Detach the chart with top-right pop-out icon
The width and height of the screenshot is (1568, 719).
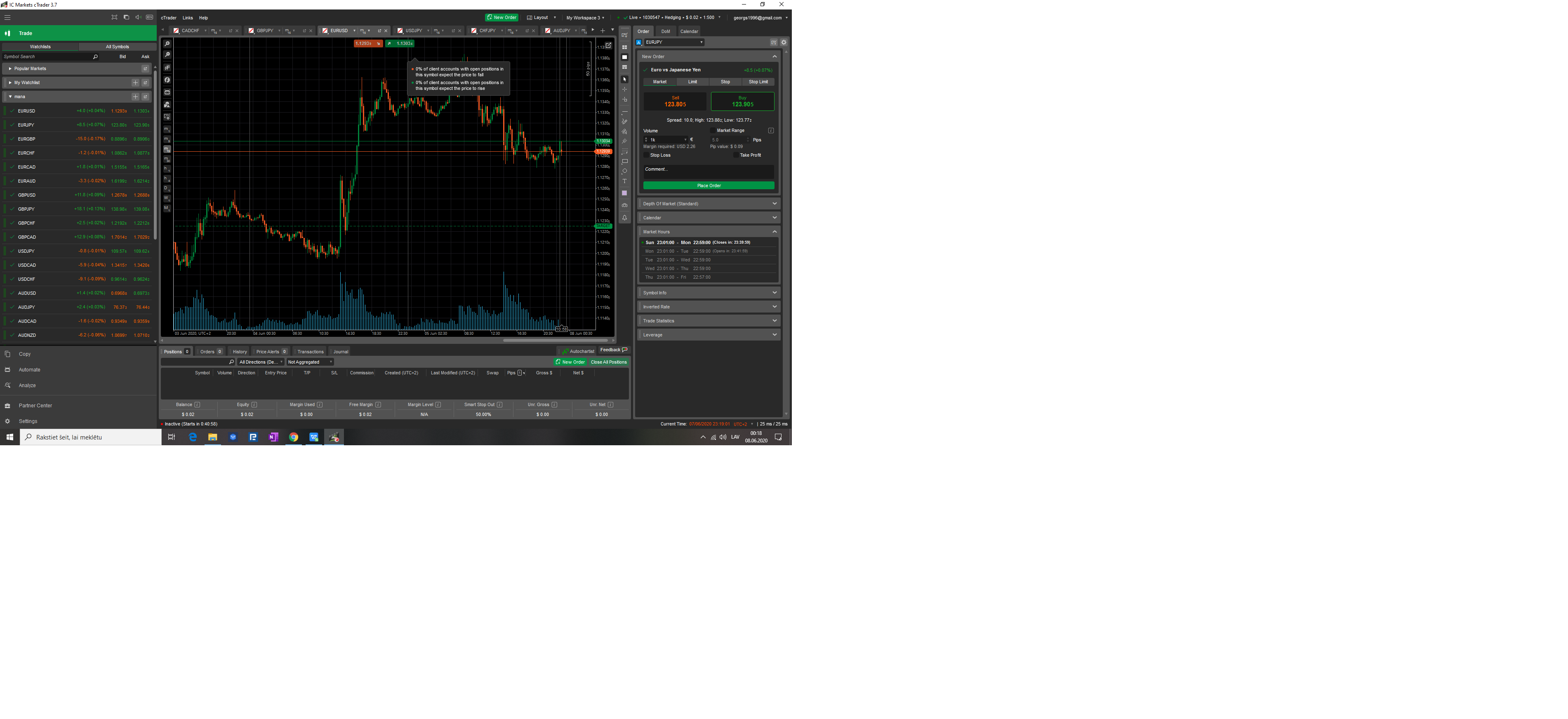(x=608, y=46)
